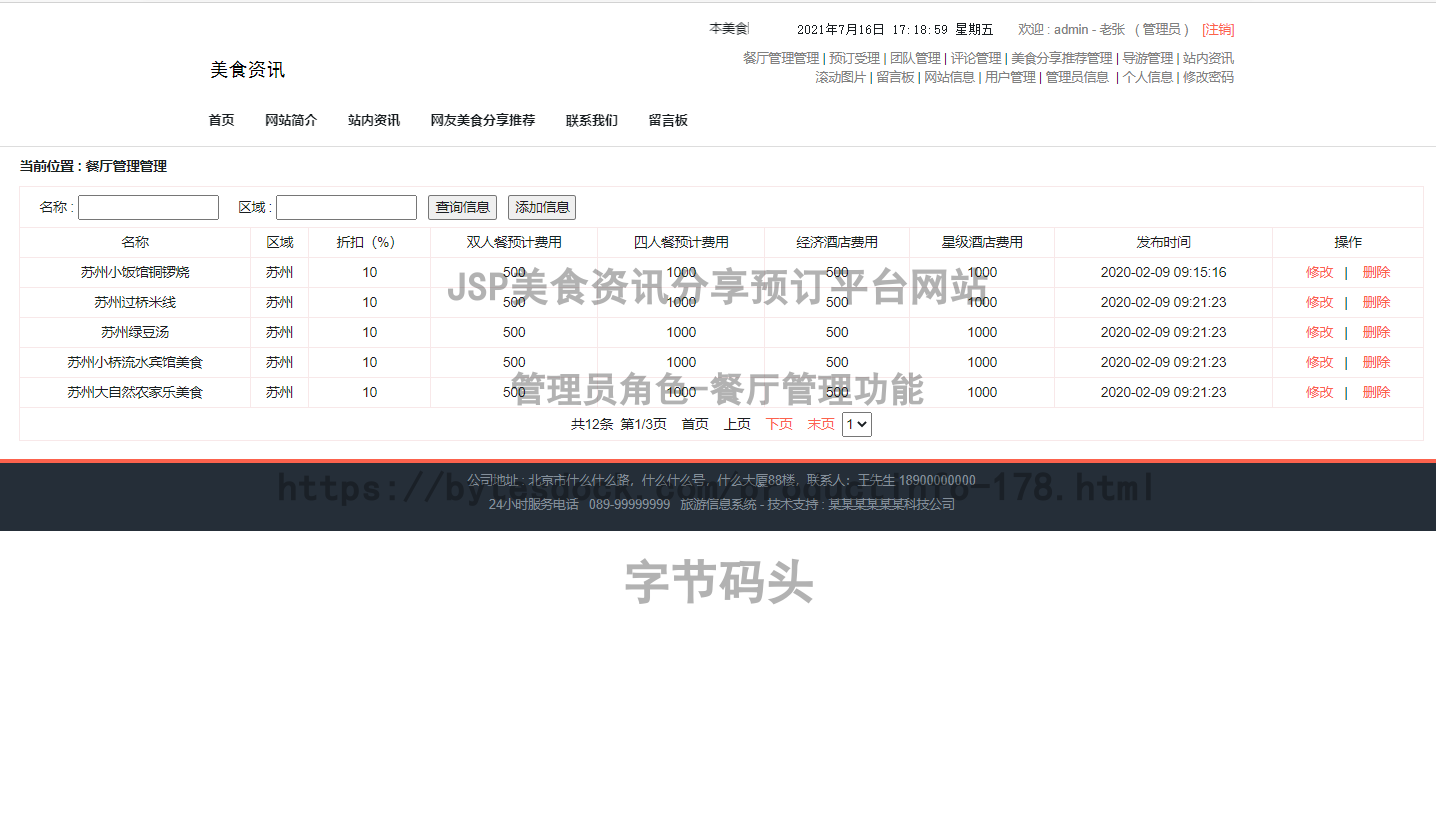Click 删除 for 苏州过桥米线
This screenshot has width=1436, height=826.
coord(1376,302)
